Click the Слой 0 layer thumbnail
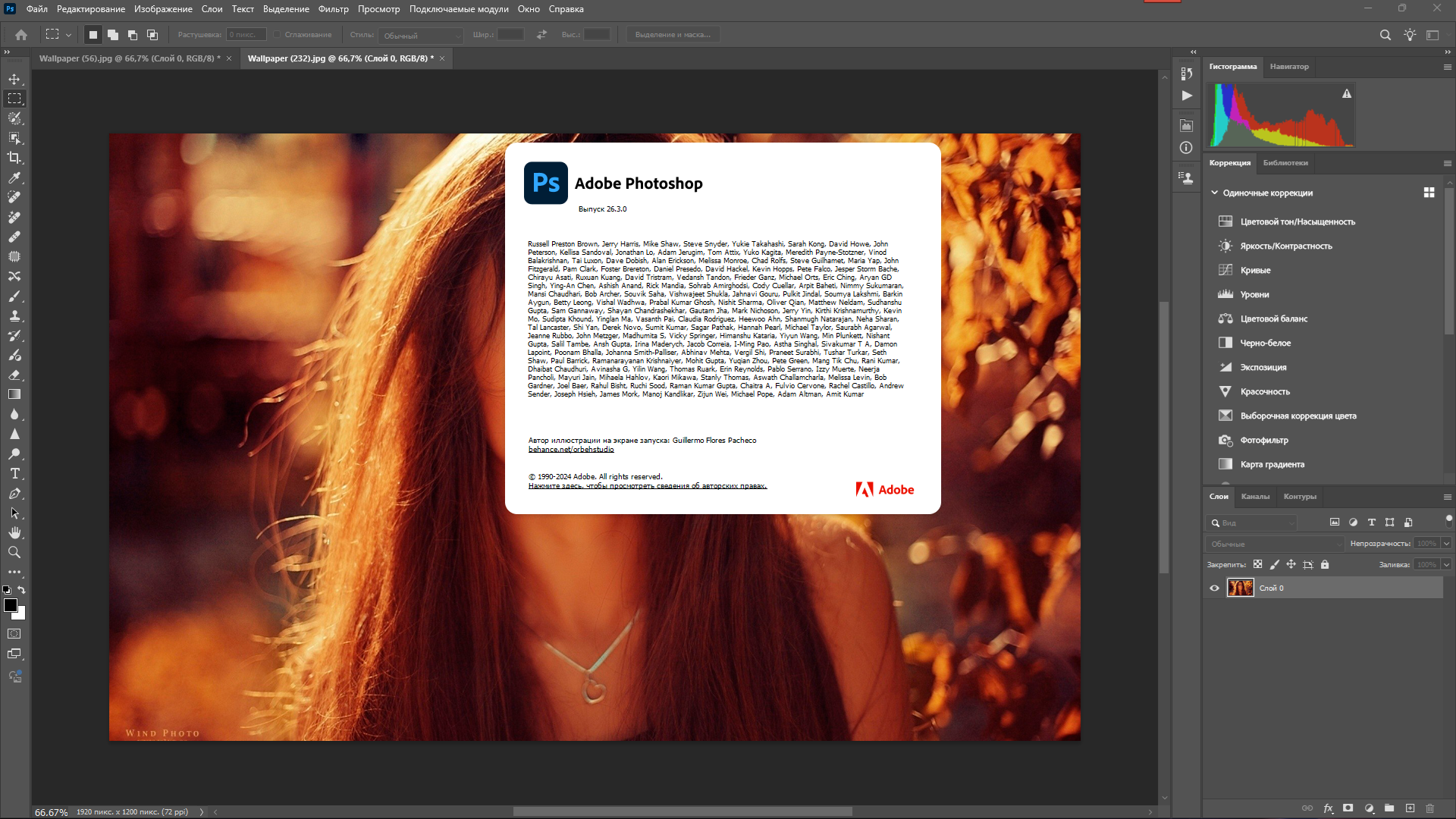This screenshot has height=819, width=1456. (x=1241, y=588)
